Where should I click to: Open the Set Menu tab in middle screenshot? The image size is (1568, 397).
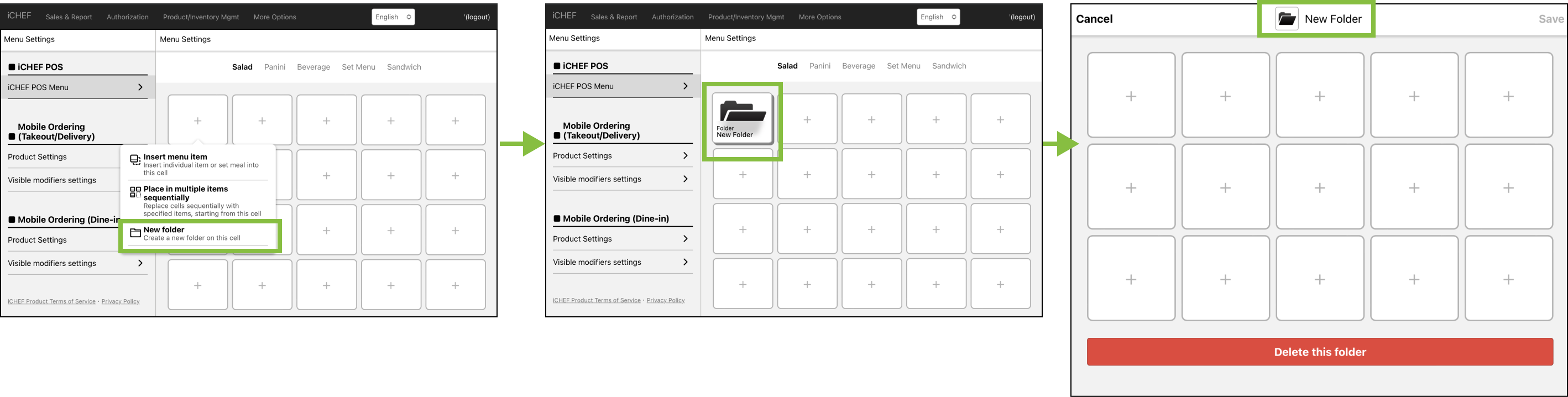(903, 66)
